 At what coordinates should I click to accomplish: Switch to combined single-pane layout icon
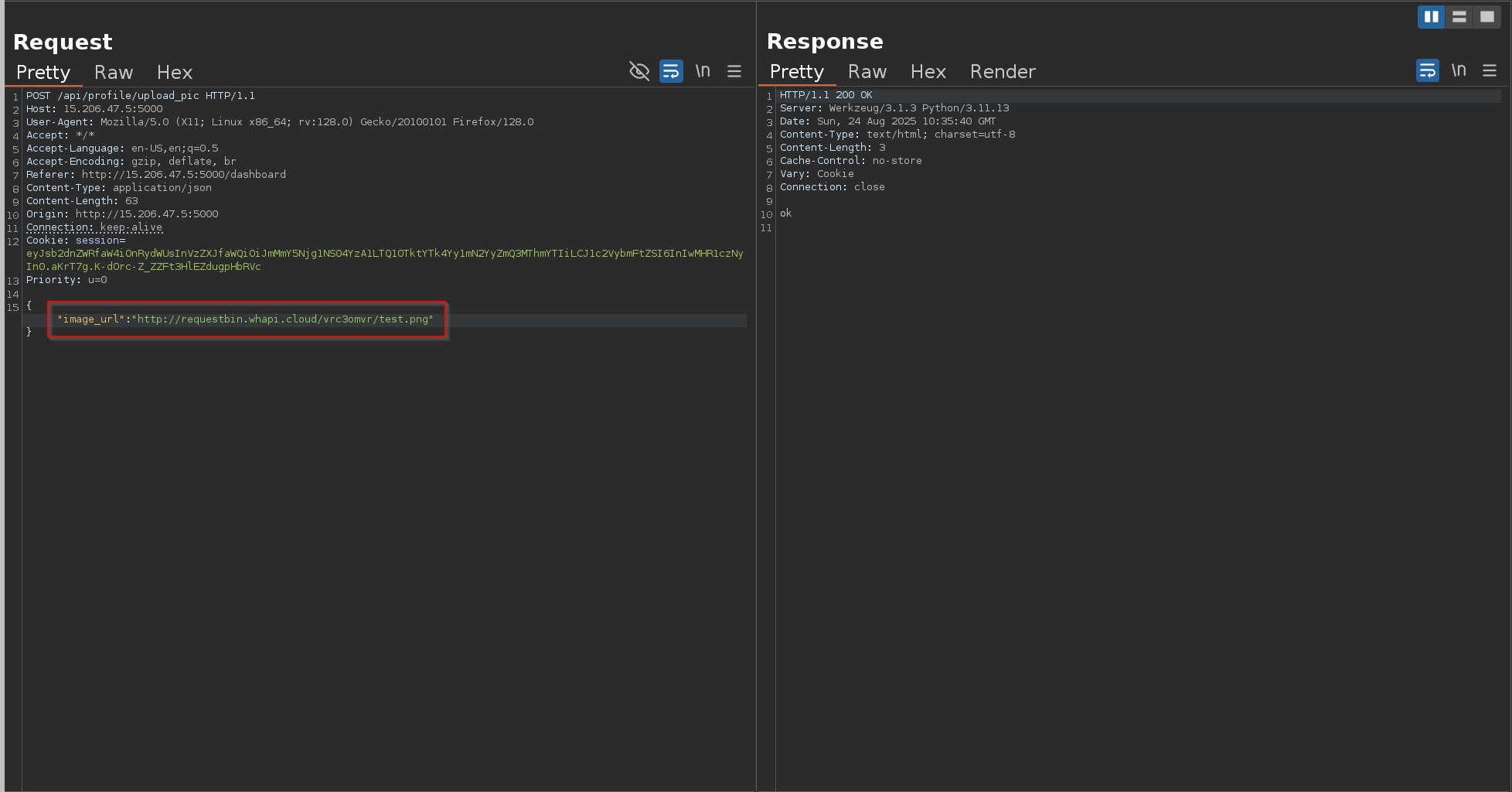click(1486, 17)
